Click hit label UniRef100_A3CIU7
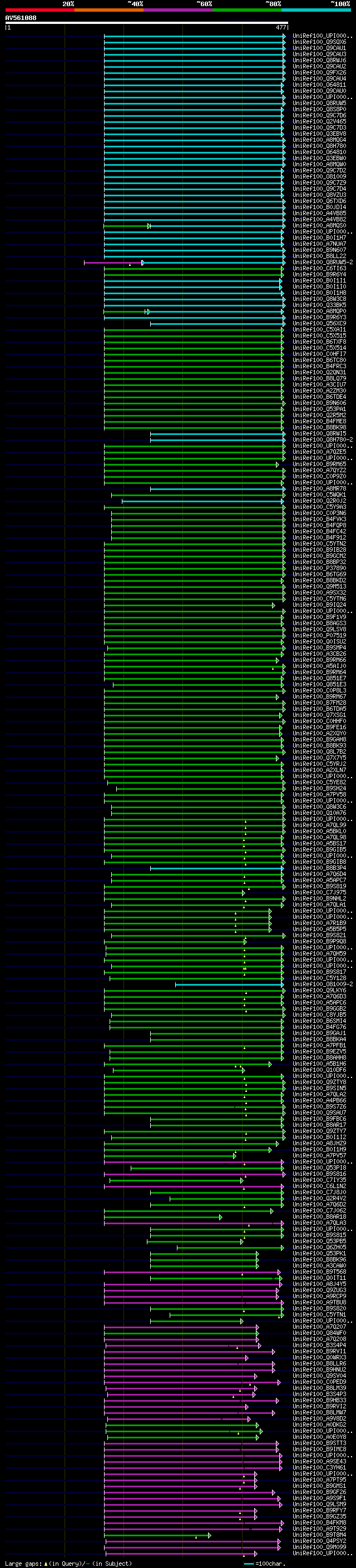Viewport: 356px width, 1568px height. 319,385
